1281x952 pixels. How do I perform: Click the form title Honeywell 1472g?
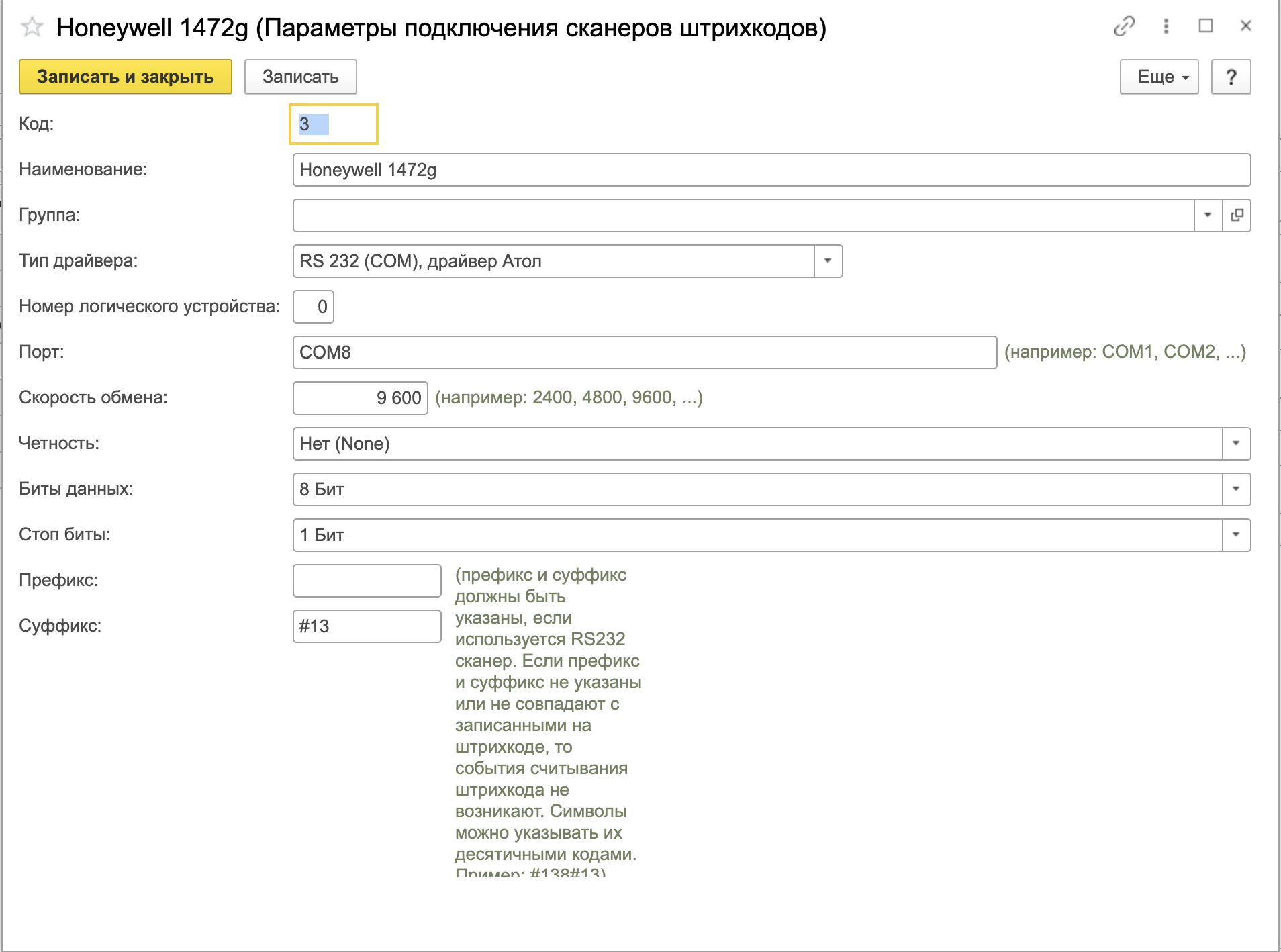point(442,28)
